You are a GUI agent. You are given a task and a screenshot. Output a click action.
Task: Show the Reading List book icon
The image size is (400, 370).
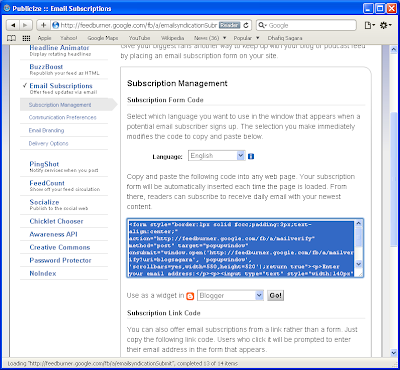click(12, 38)
